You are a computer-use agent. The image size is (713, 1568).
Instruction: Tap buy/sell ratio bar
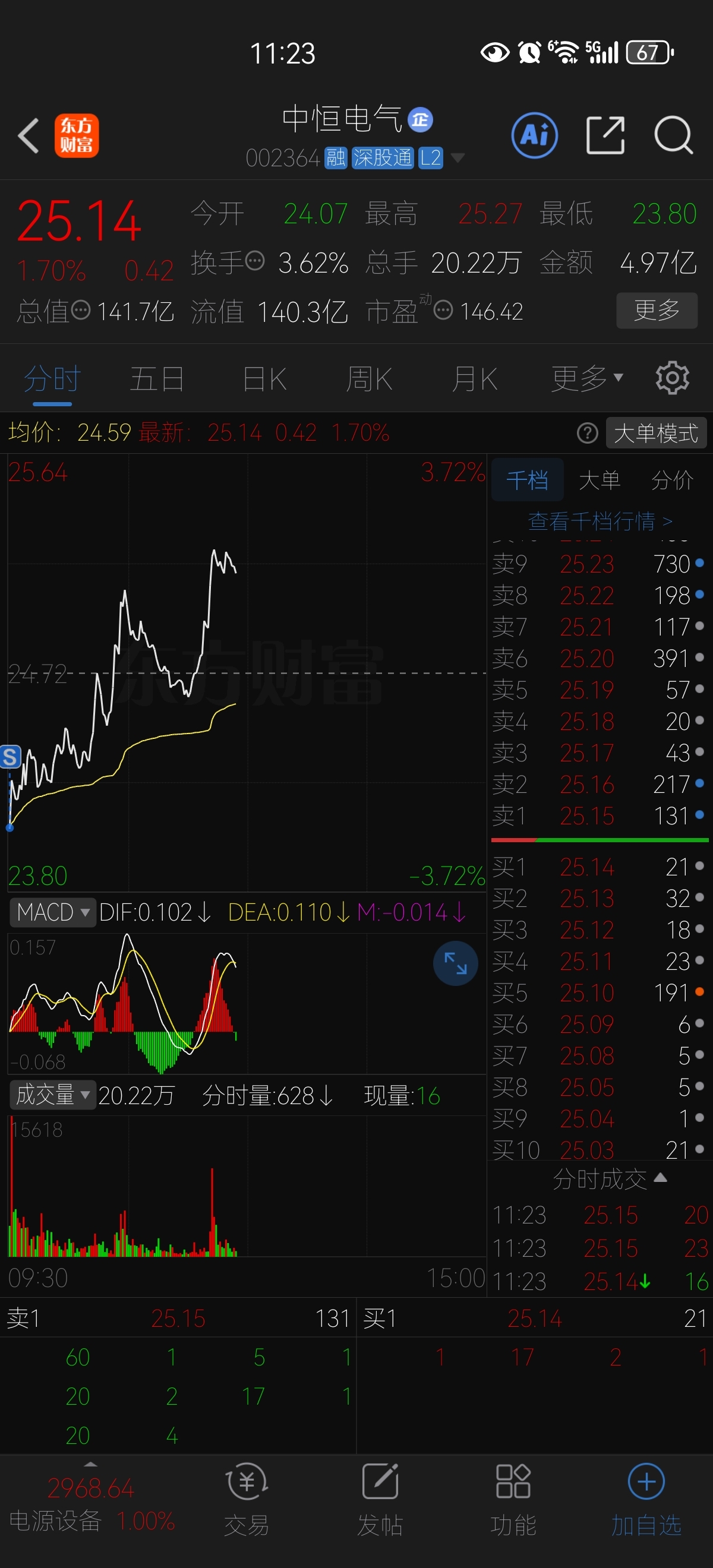coord(600,840)
